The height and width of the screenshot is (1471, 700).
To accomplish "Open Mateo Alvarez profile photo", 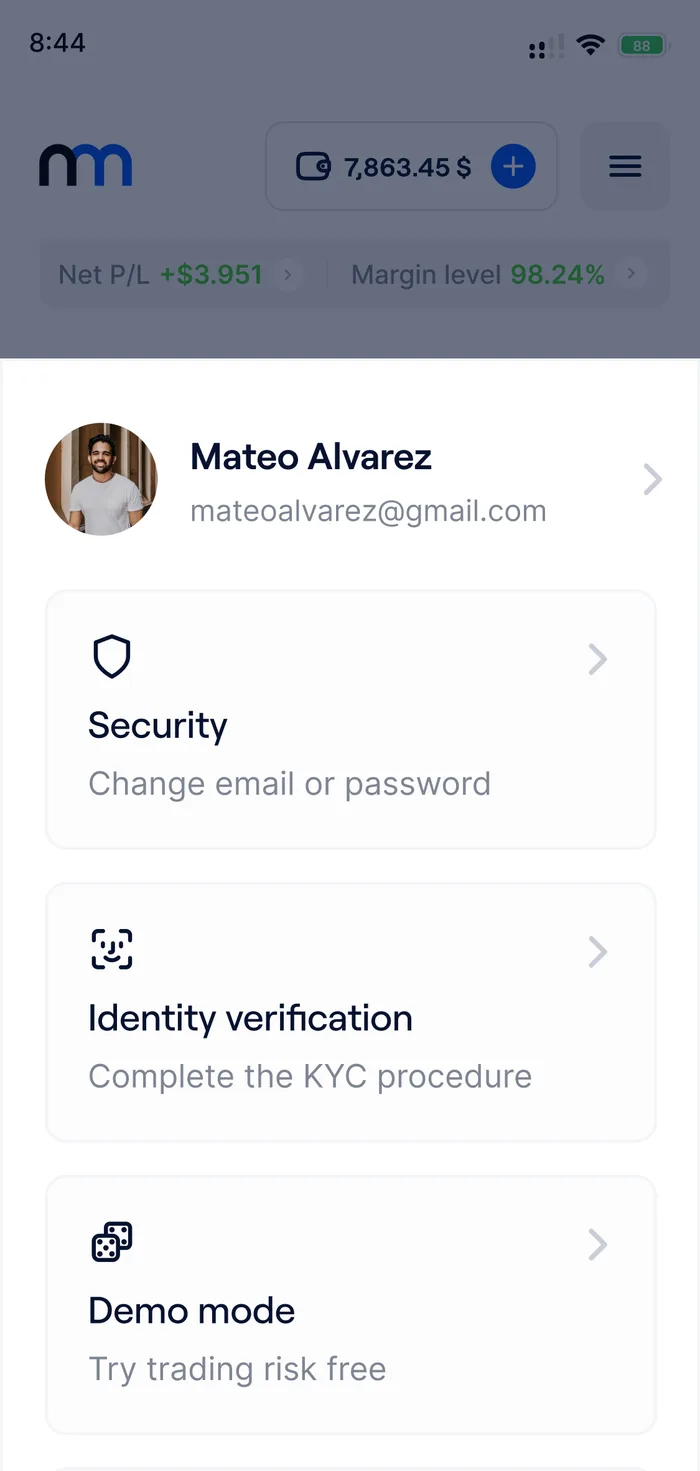I will coord(101,479).
